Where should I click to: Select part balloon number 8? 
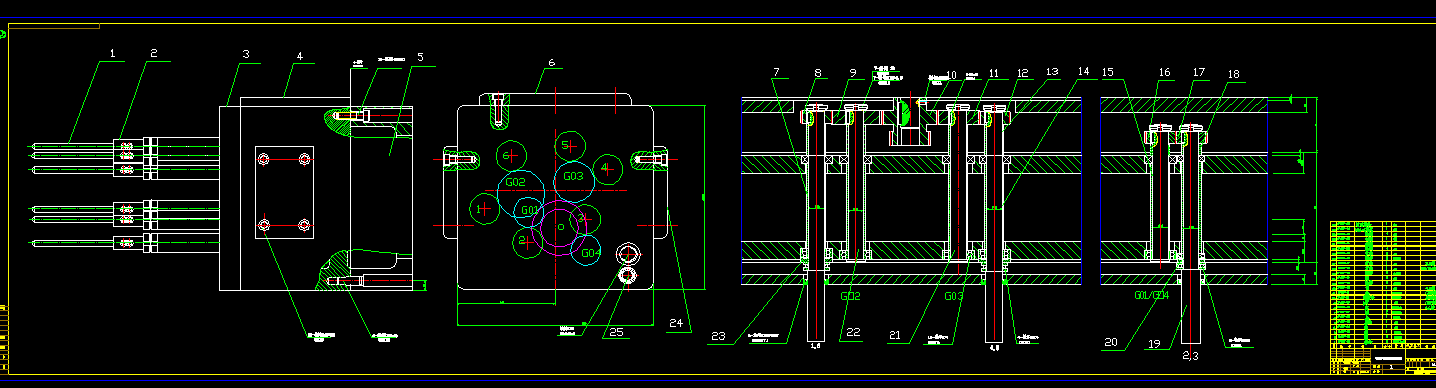[818, 73]
